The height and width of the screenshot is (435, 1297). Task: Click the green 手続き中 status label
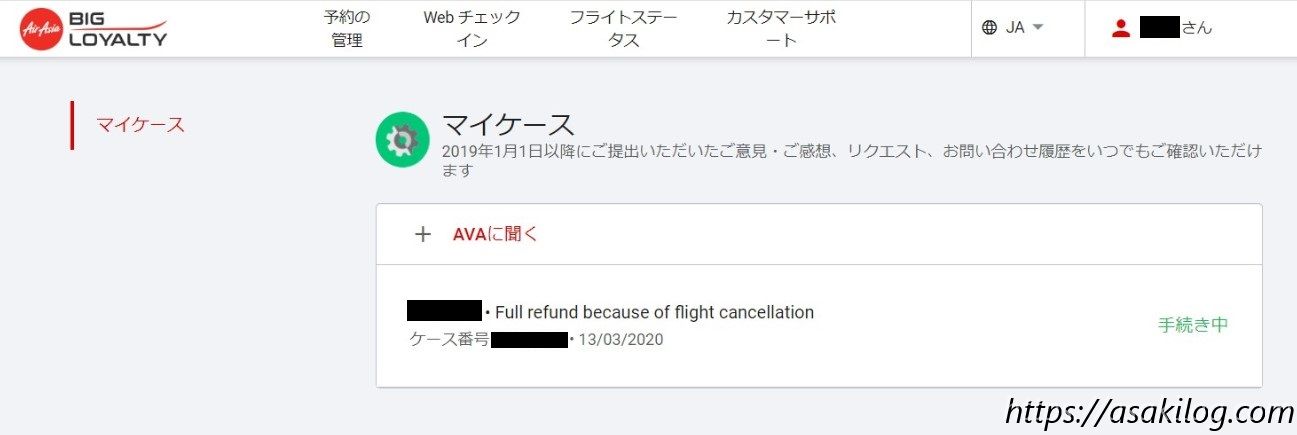(1192, 325)
